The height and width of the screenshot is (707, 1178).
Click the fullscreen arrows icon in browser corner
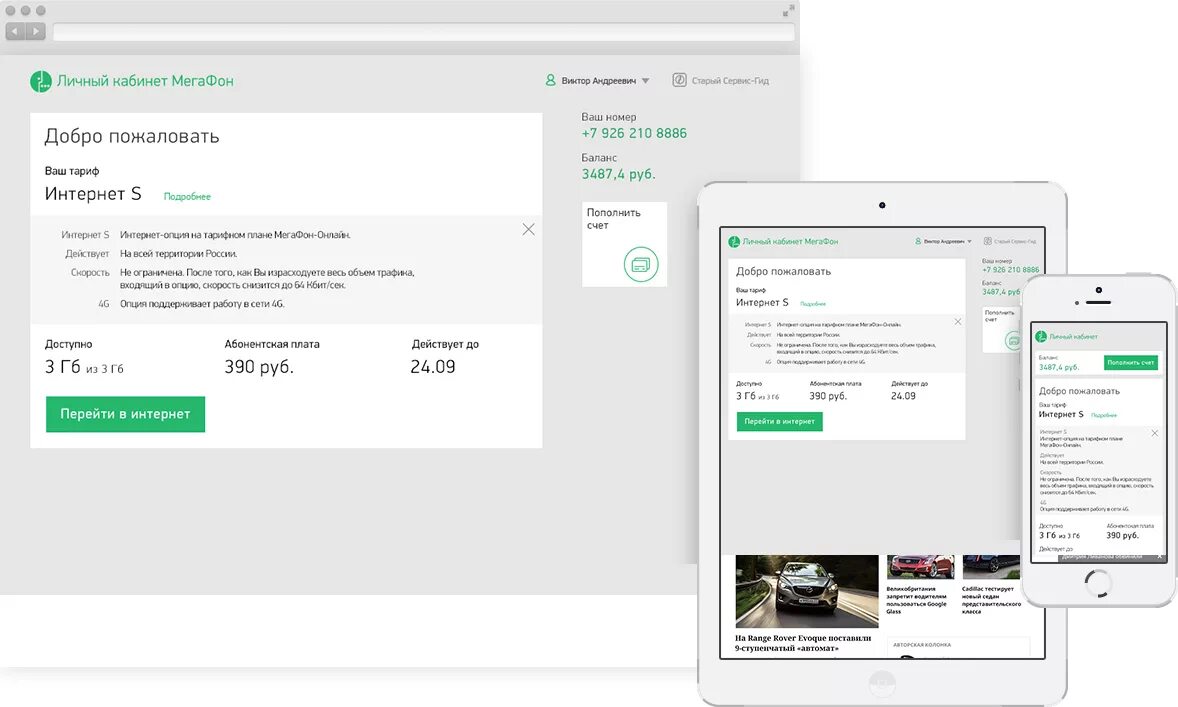pyautogui.click(x=788, y=11)
